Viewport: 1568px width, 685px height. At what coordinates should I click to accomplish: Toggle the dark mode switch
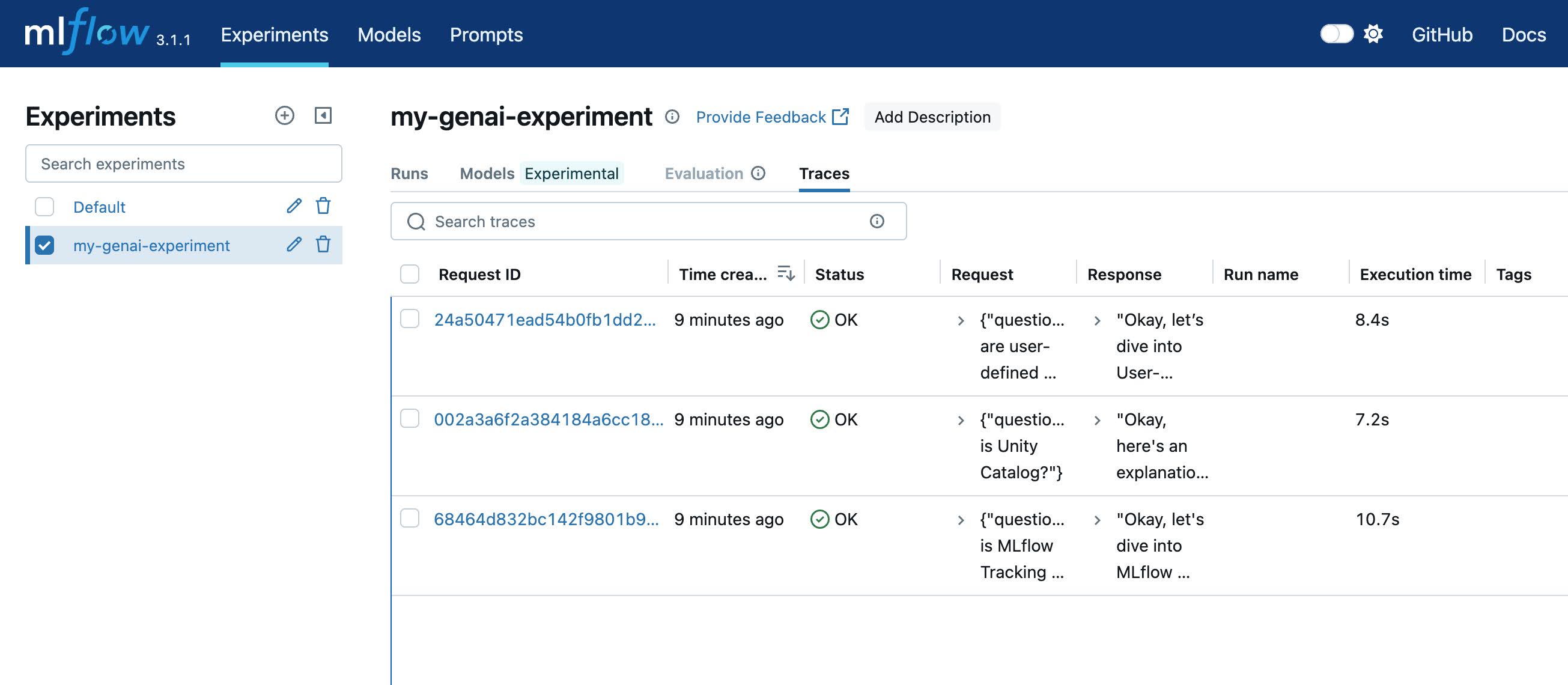click(1336, 34)
